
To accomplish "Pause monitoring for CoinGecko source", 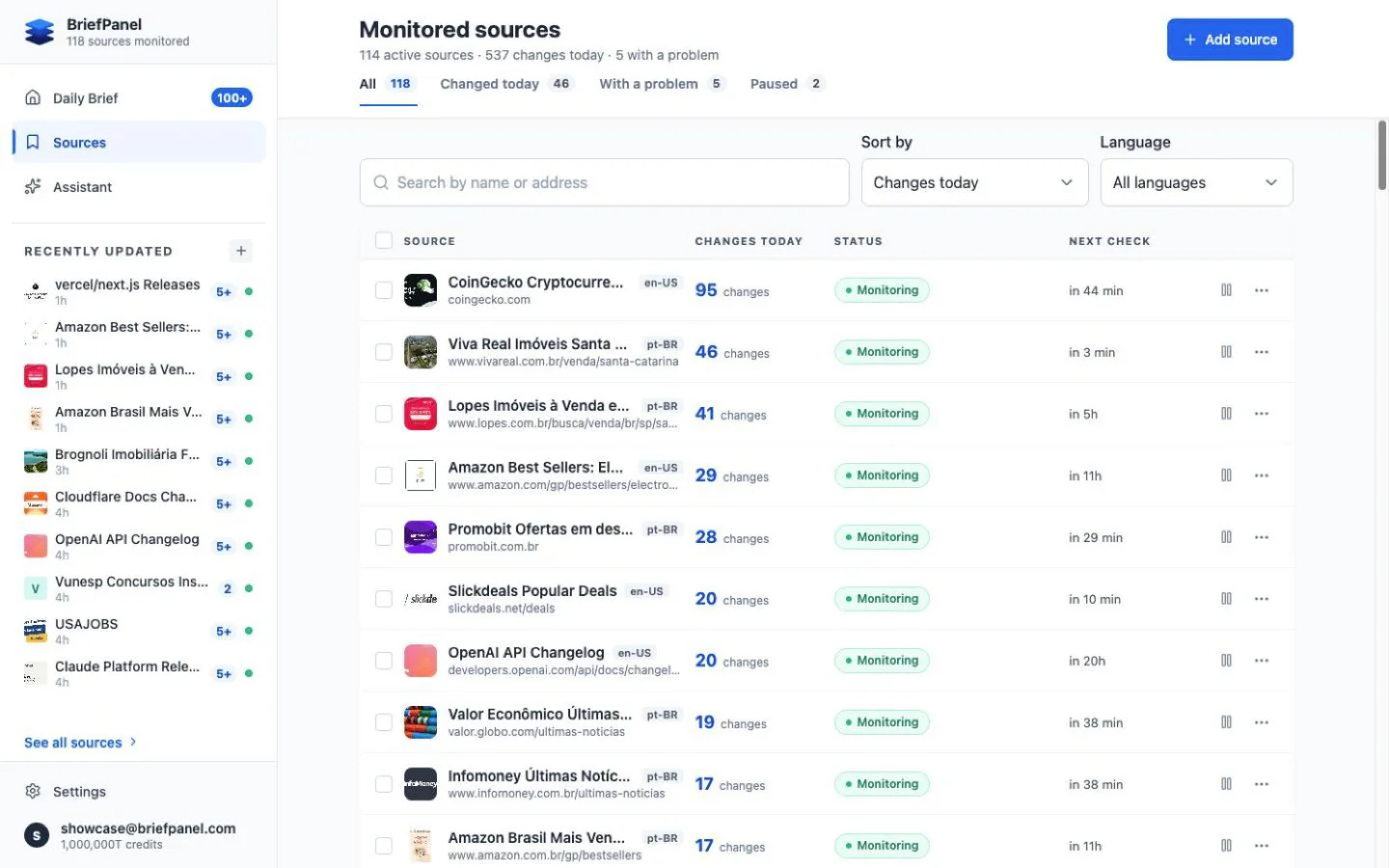I will 1226,290.
